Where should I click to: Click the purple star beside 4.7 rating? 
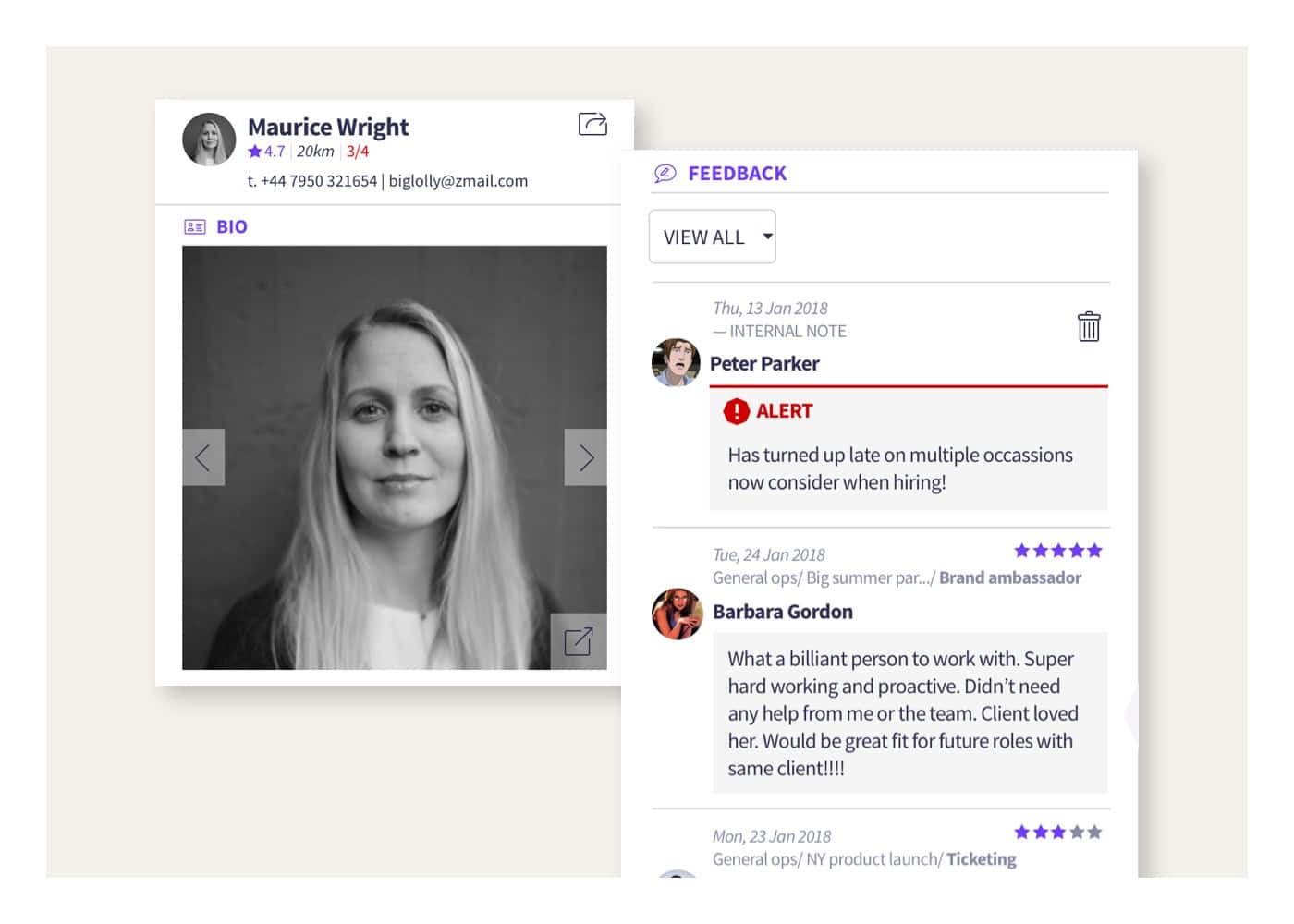[x=255, y=152]
